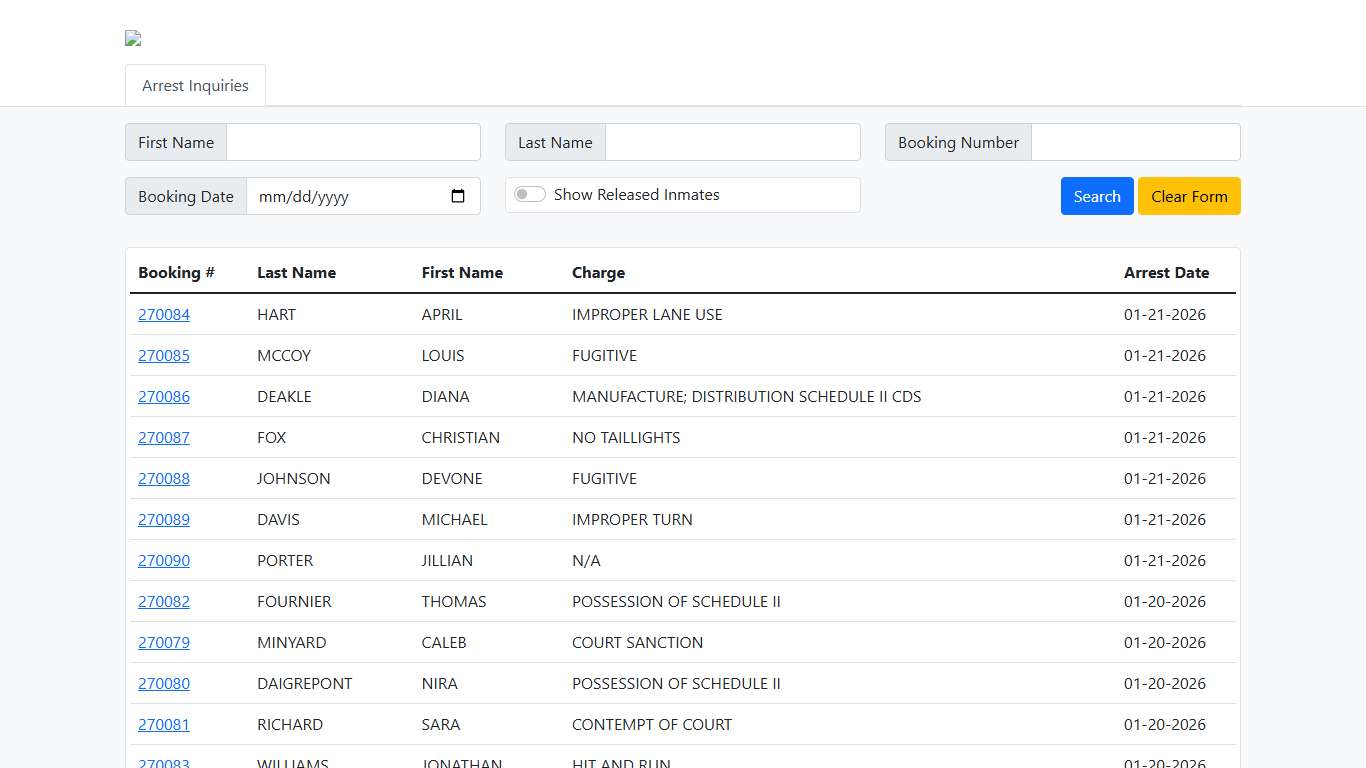Viewport: 1366px width, 768px height.
Task: Open the calendar picker in Booking Date
Action: point(458,196)
